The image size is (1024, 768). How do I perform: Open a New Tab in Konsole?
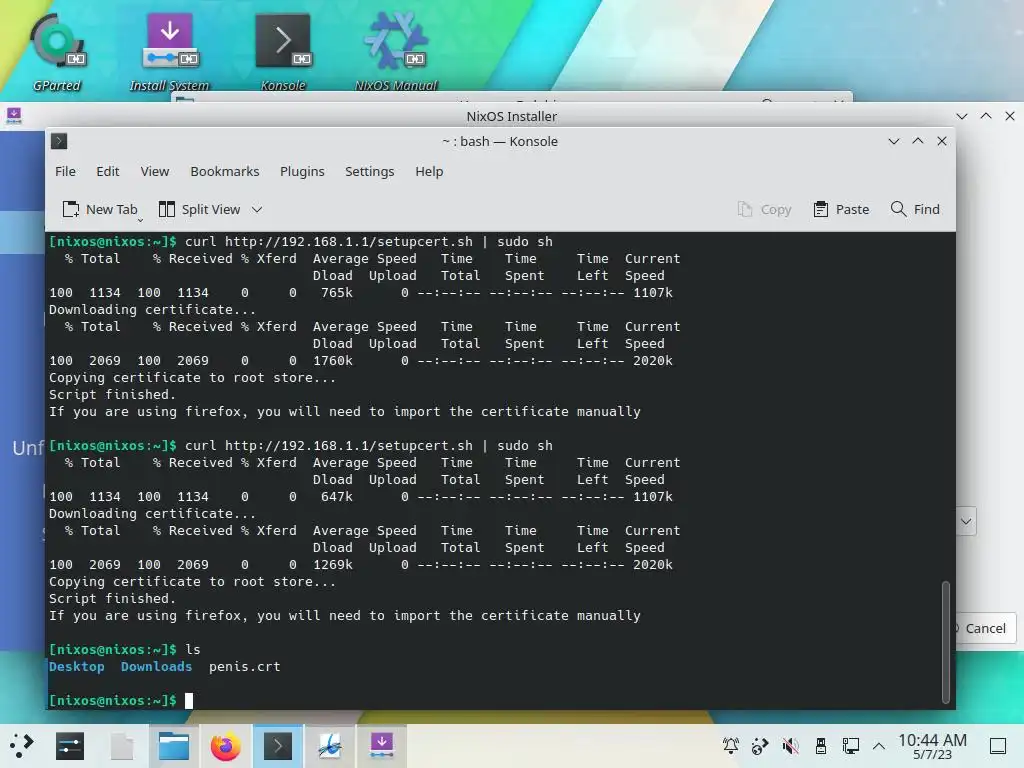pyautogui.click(x=100, y=210)
